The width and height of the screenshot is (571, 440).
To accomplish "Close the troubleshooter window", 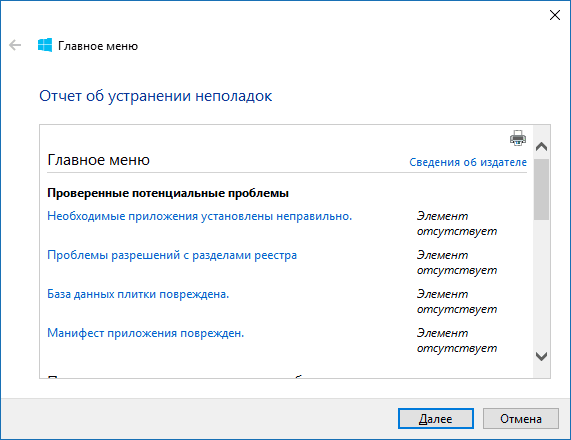I will pos(555,15).
